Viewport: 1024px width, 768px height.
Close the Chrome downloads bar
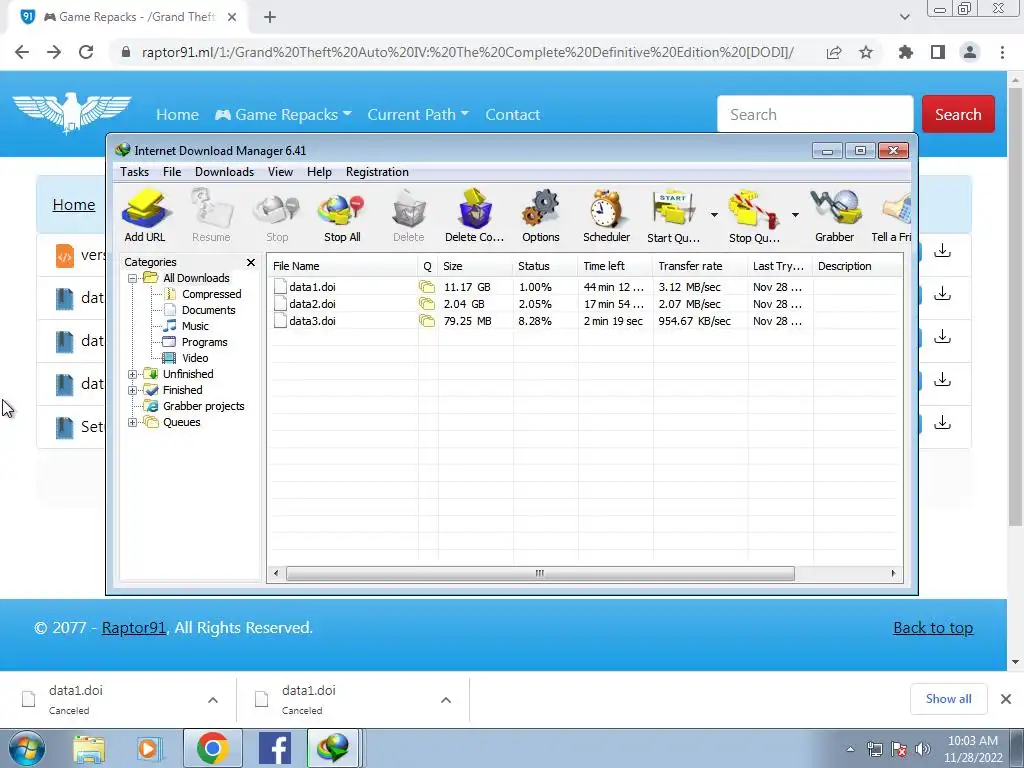pos(1006,699)
